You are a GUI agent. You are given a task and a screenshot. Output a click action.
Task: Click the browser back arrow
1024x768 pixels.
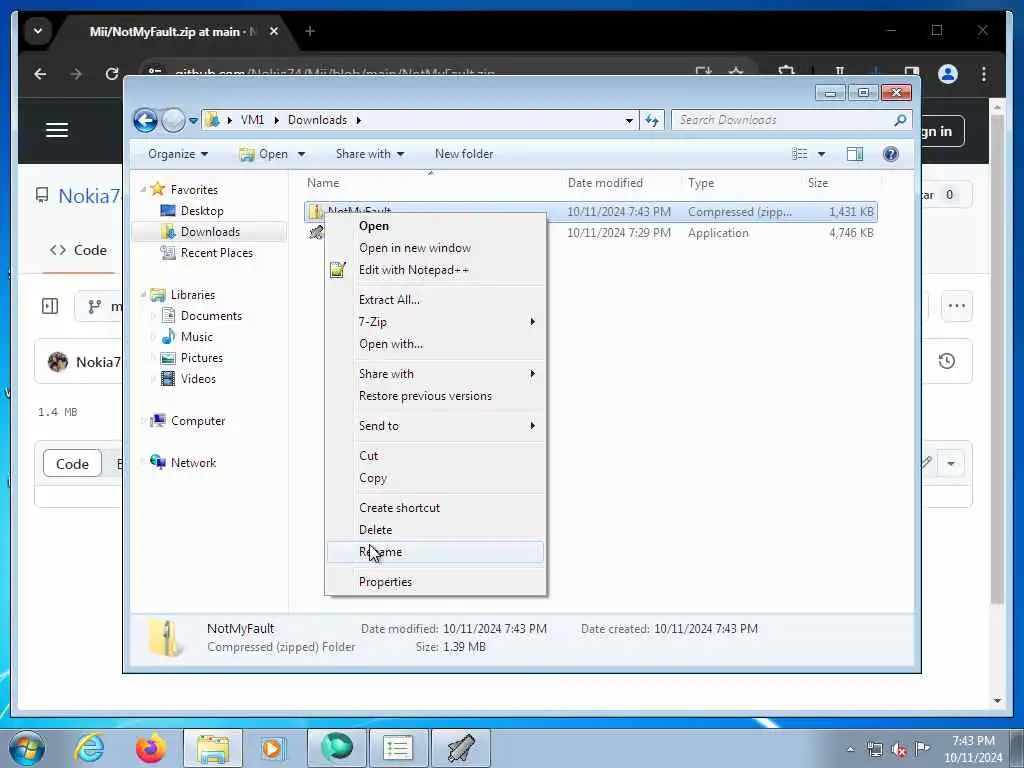point(40,74)
